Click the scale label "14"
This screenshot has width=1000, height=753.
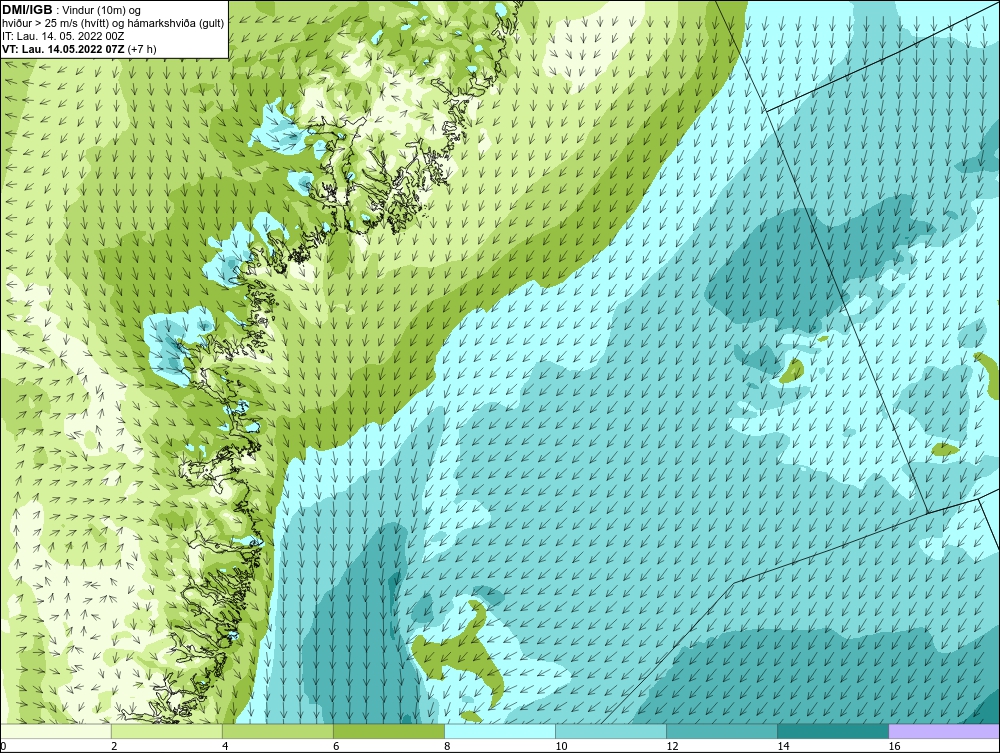(x=783, y=746)
